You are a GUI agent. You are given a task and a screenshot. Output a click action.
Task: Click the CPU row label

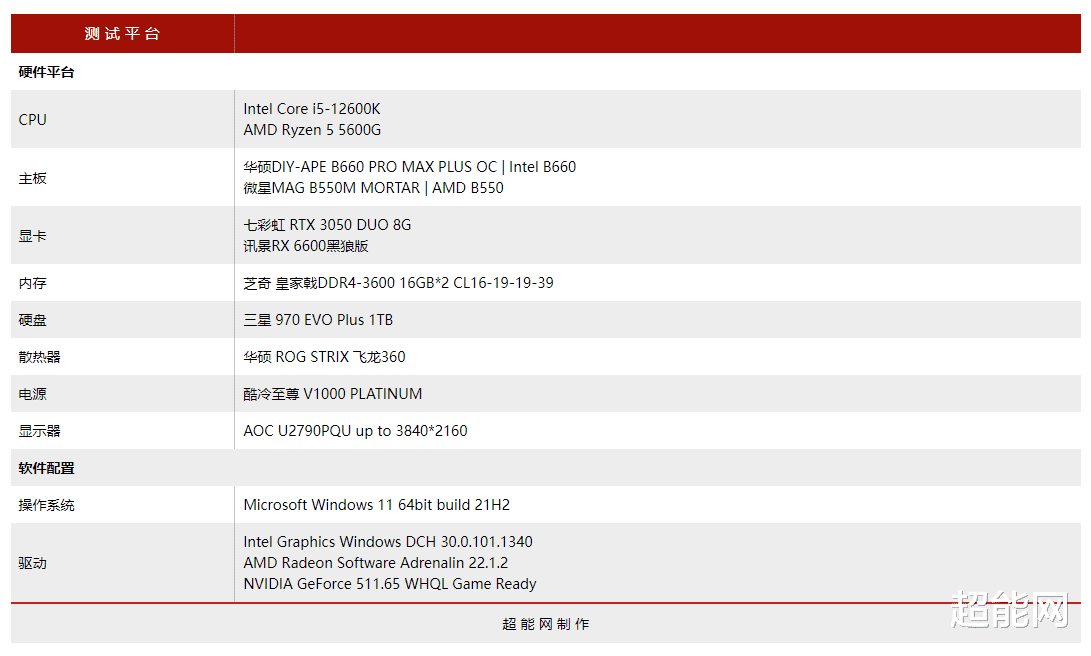click(x=31, y=119)
